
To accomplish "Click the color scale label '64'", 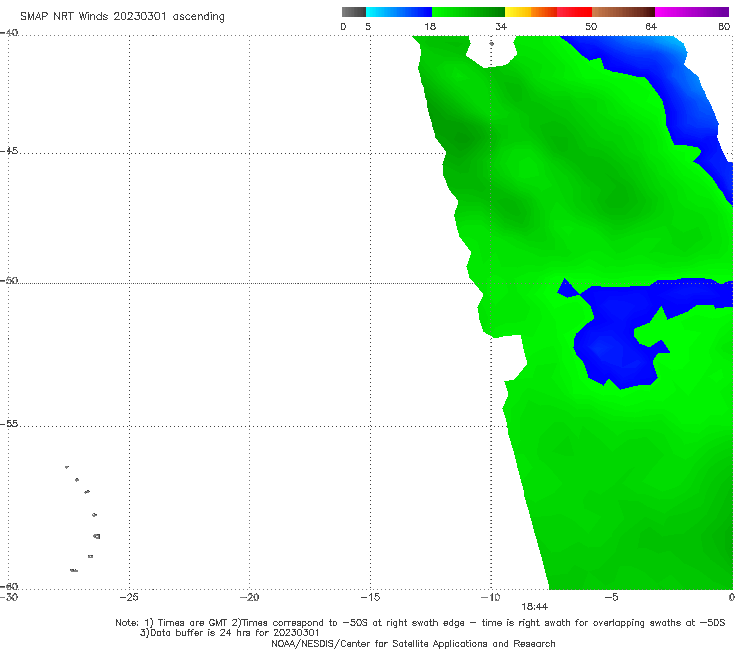I will pos(651,26).
